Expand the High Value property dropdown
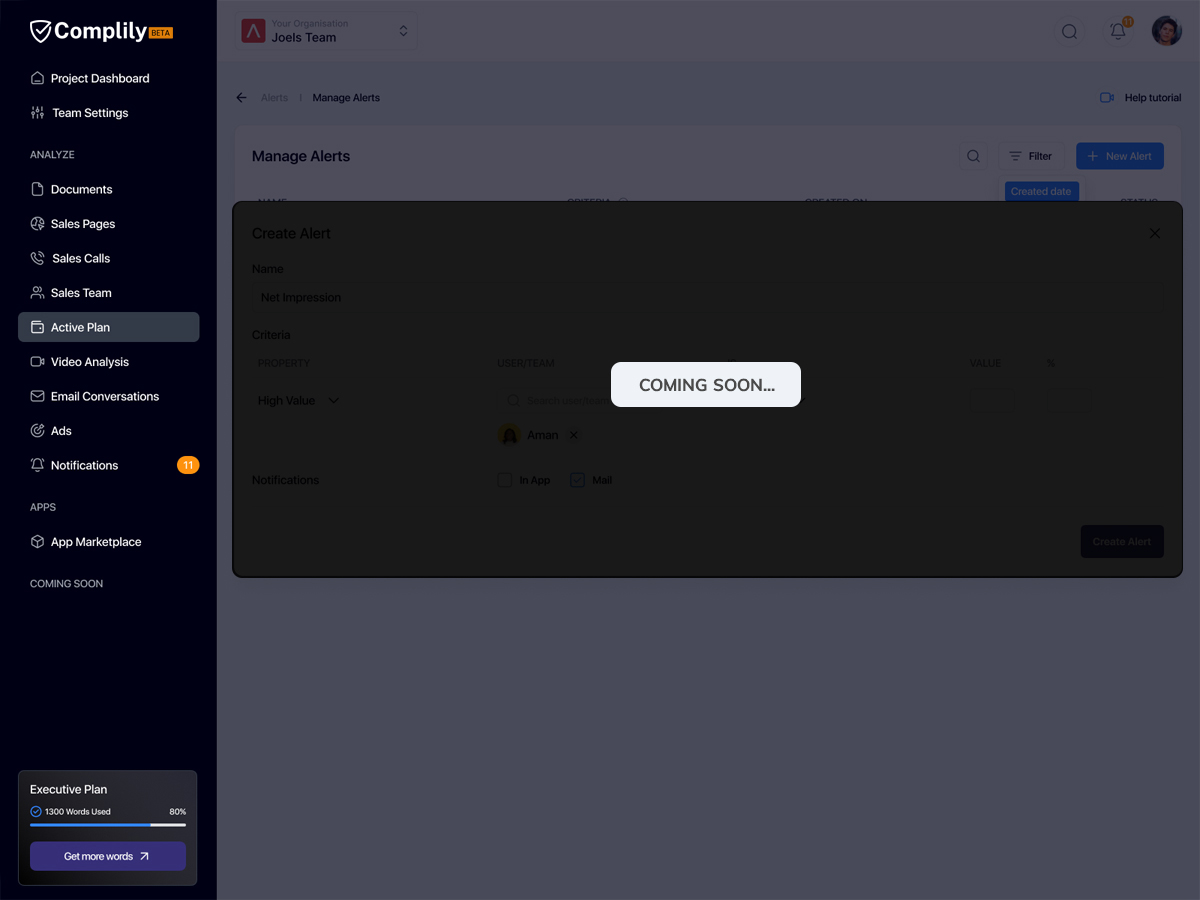 click(299, 401)
